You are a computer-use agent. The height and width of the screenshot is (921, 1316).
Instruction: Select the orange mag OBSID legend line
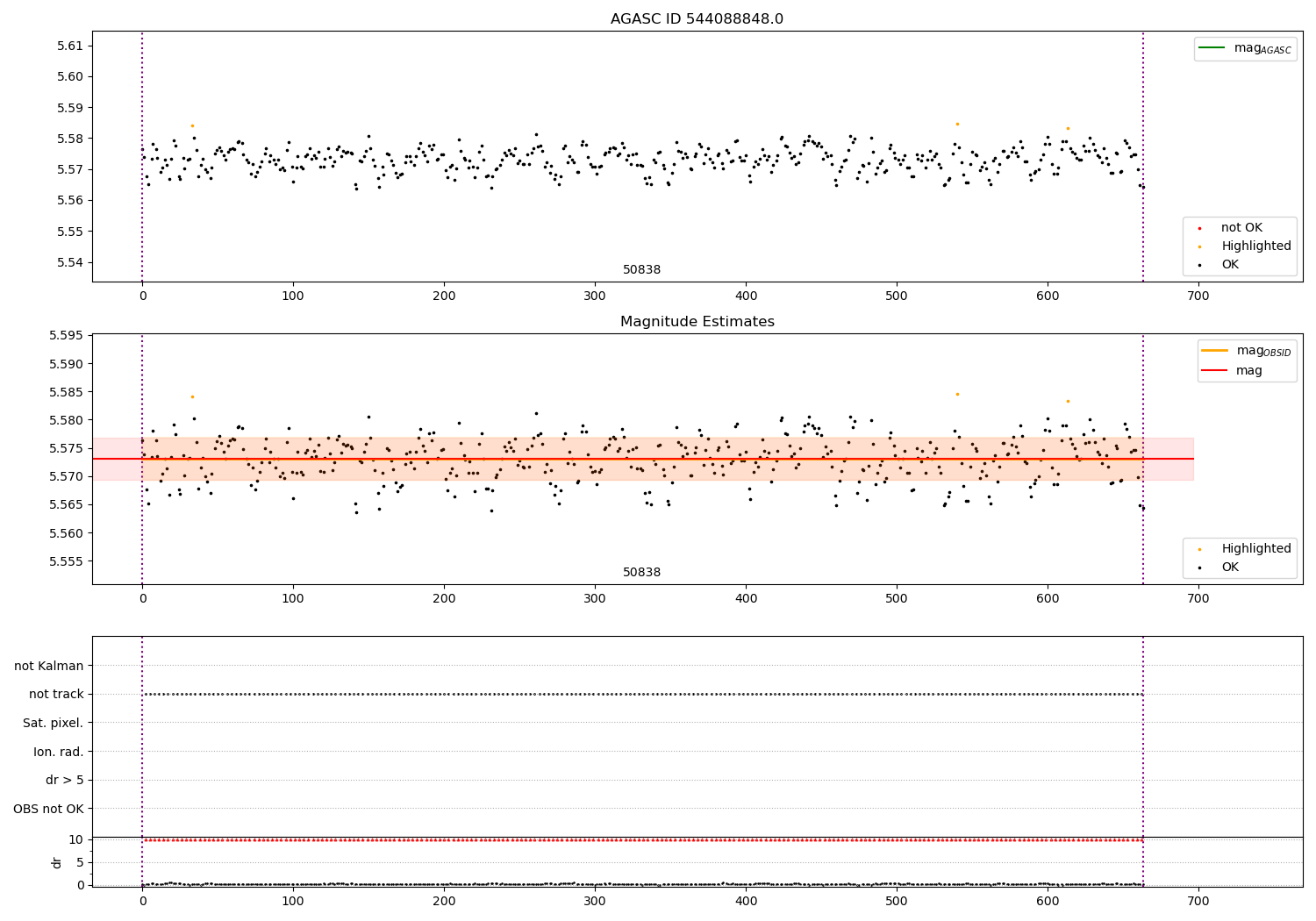pos(1215,350)
